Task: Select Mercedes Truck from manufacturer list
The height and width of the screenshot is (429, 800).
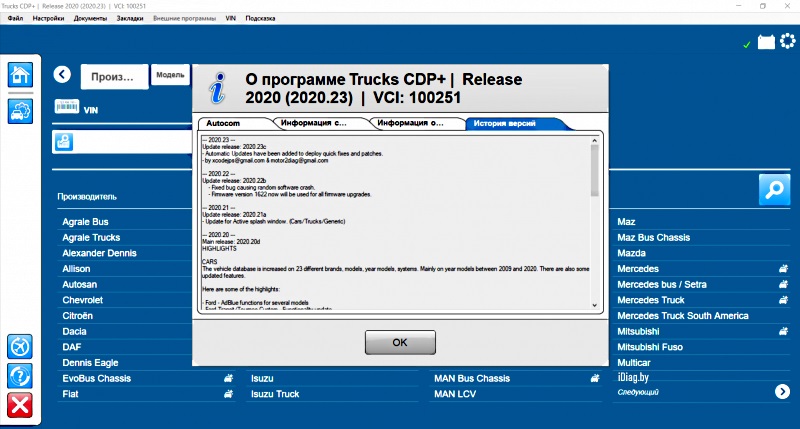Action: [x=651, y=300]
